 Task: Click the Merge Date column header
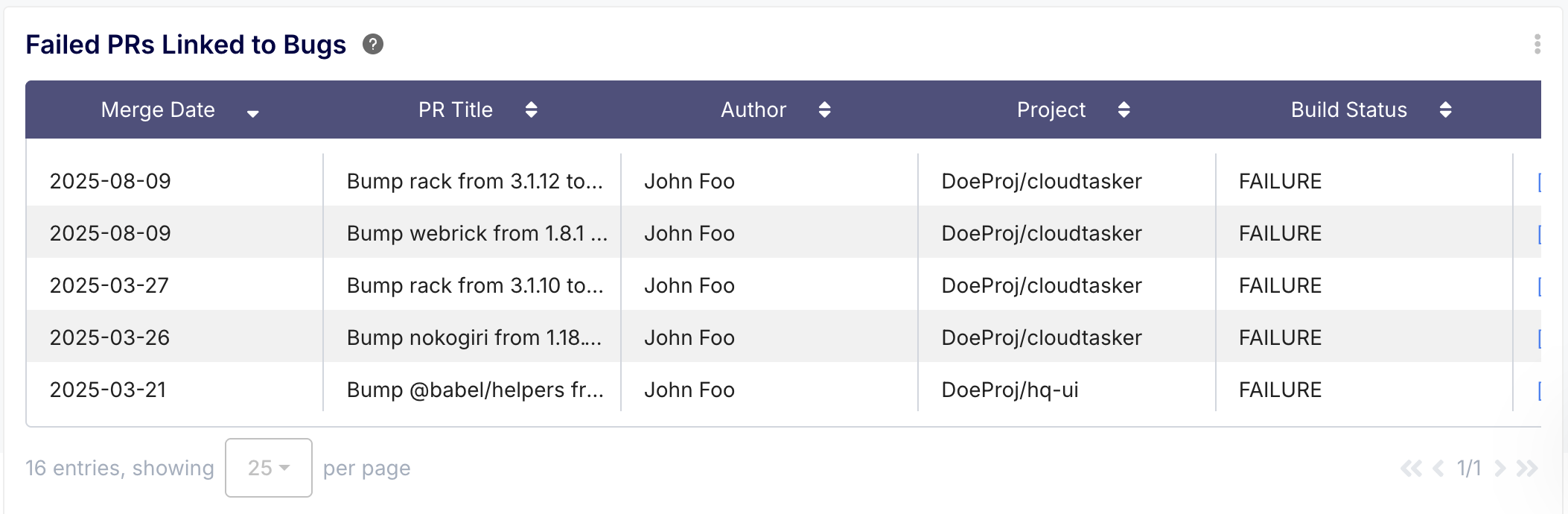(158, 110)
